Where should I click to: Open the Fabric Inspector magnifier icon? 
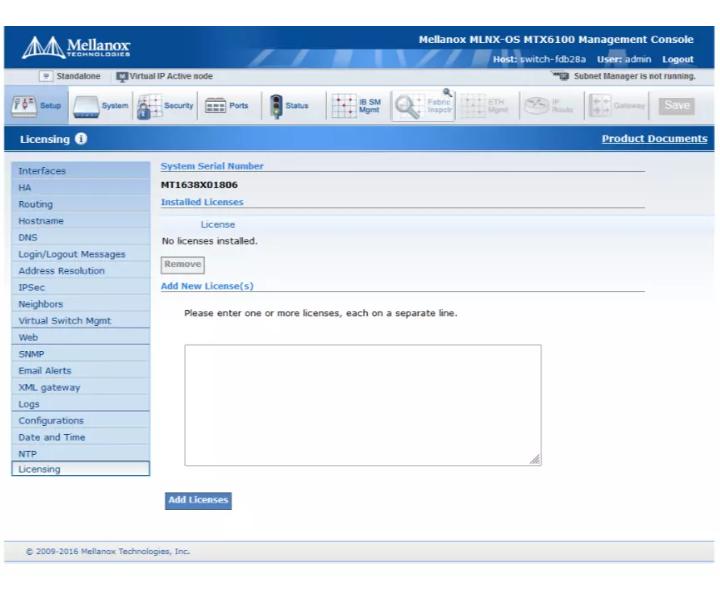[409, 106]
